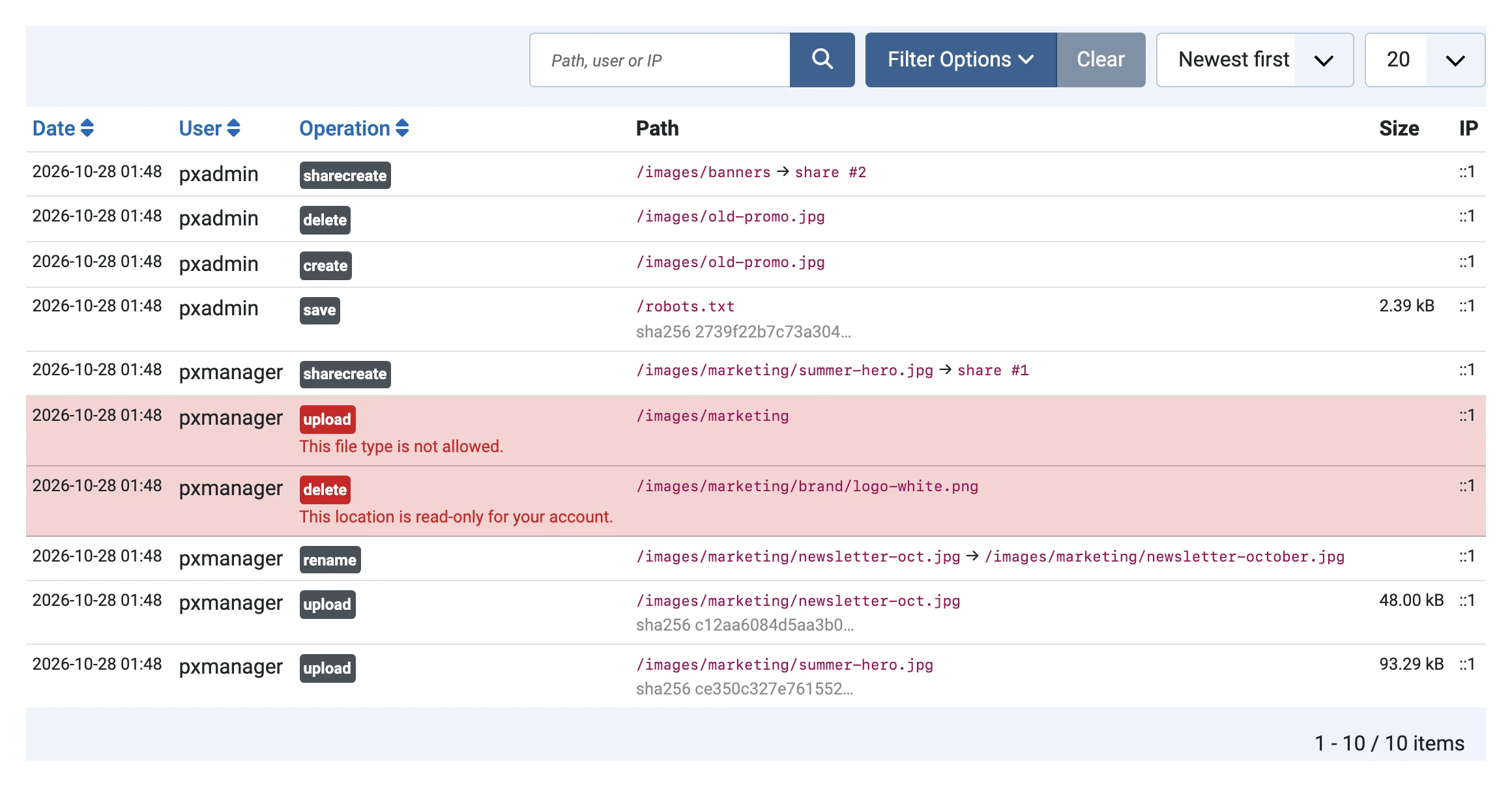
Task: Click /images/marketing/newsletter-oct.jpg in upload row
Action: coord(798,601)
